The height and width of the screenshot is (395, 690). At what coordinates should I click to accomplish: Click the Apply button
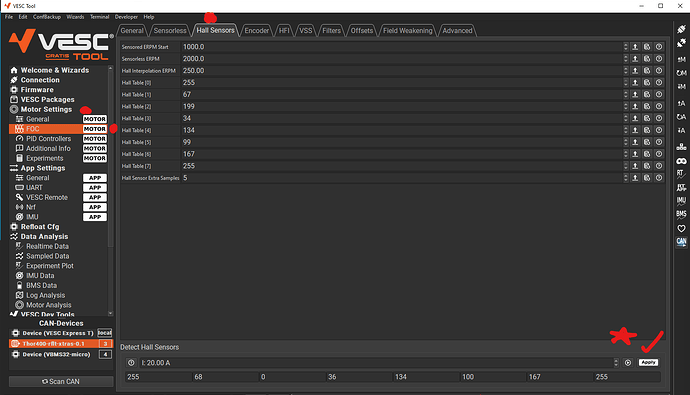649,362
